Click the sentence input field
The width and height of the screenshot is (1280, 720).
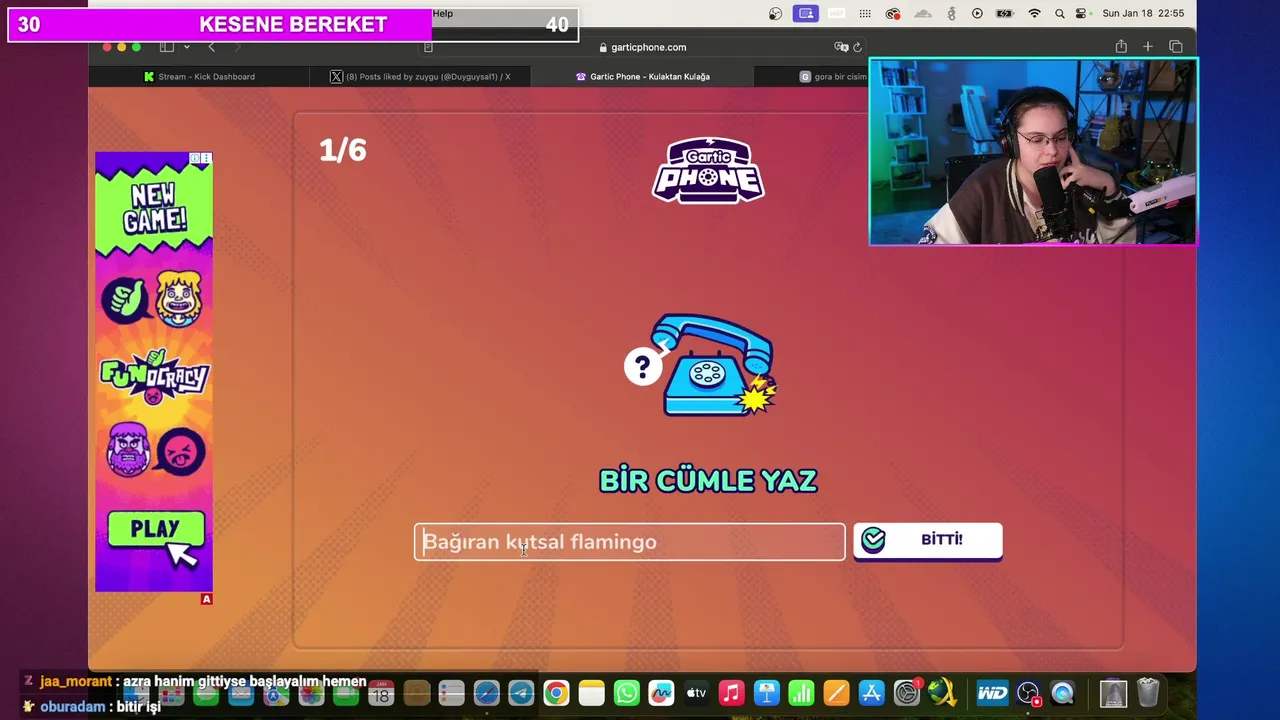(x=629, y=541)
